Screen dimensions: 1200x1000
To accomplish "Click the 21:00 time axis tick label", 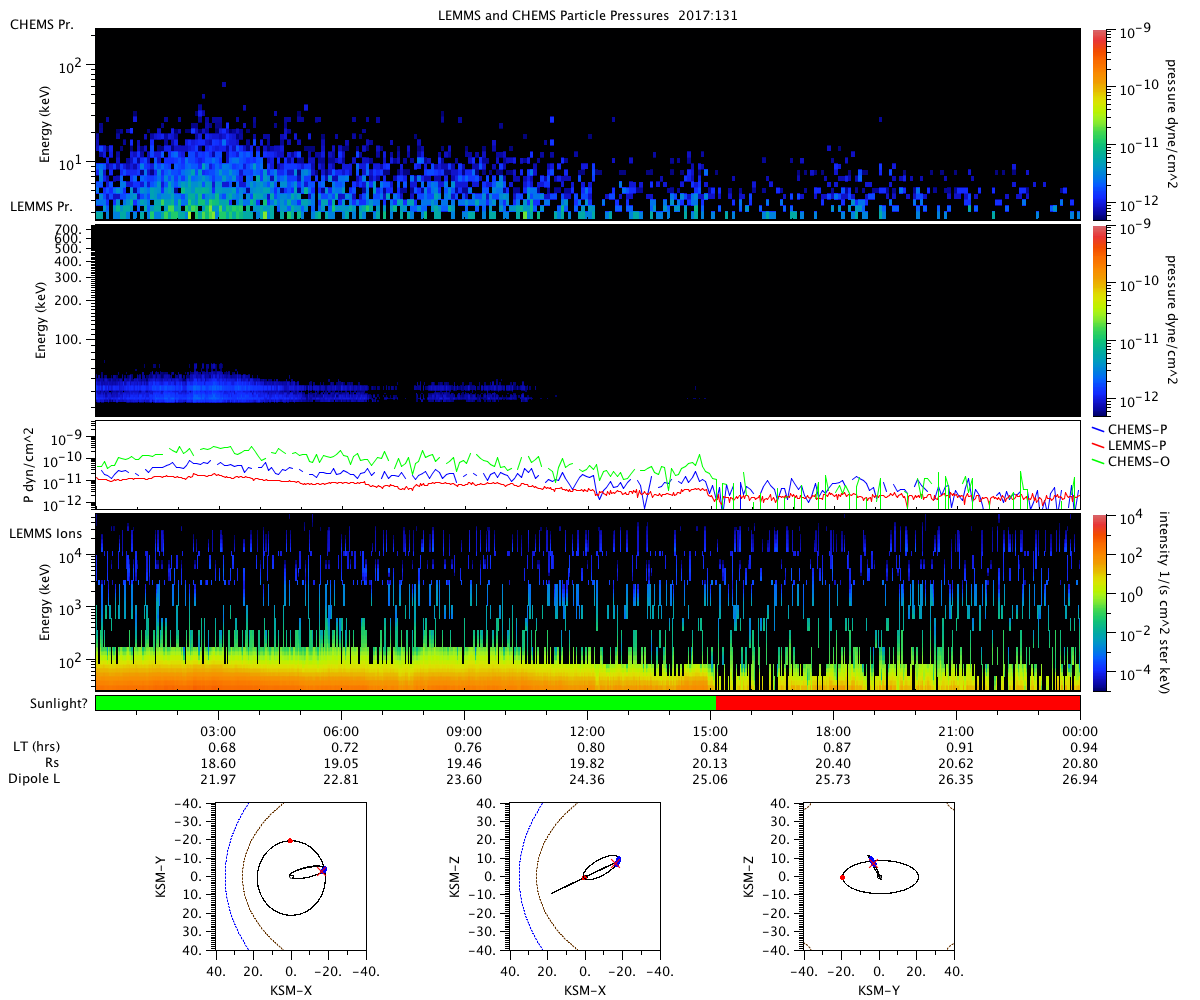I will coord(957,732).
